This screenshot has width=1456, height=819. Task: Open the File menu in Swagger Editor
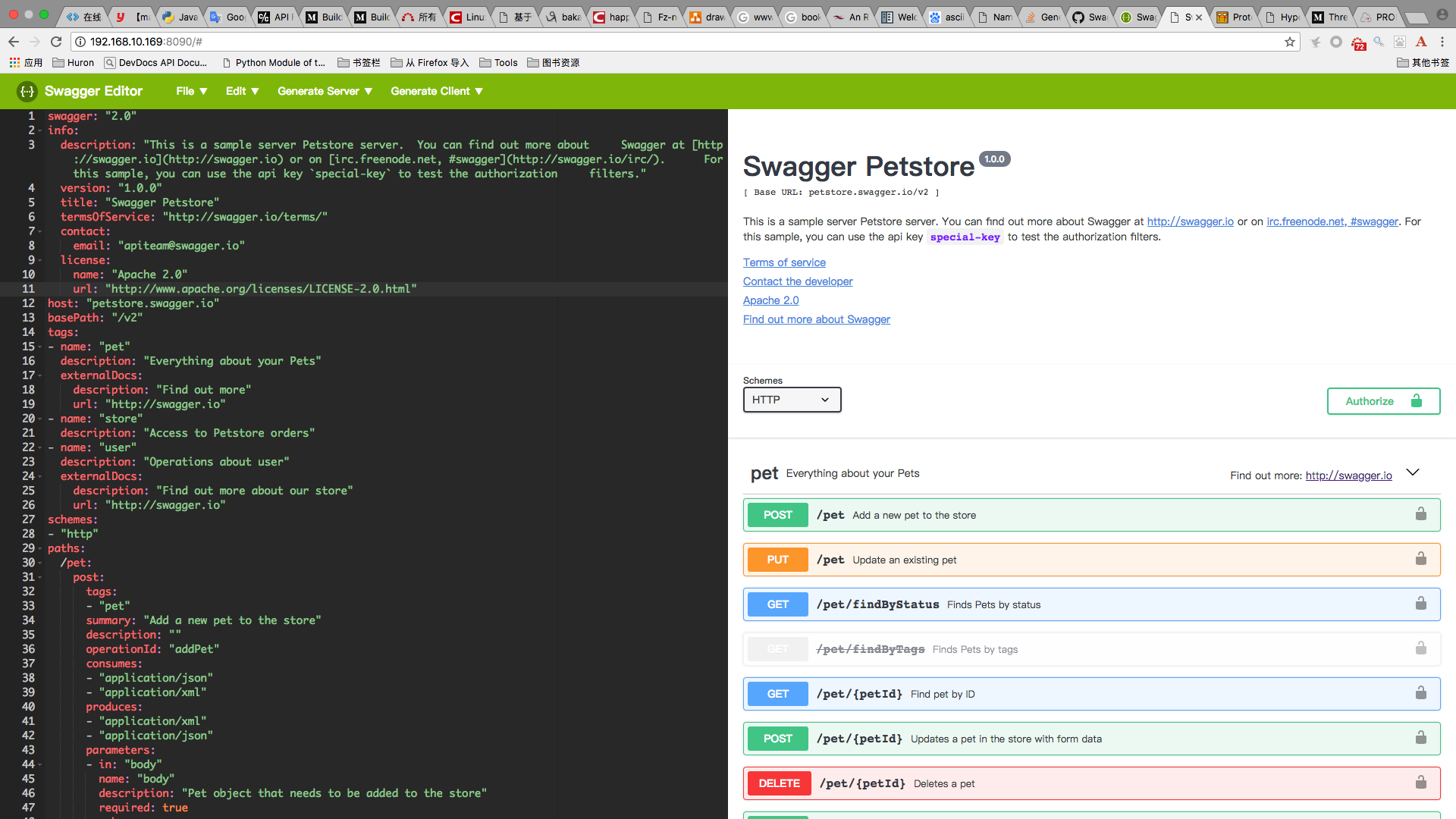point(190,91)
